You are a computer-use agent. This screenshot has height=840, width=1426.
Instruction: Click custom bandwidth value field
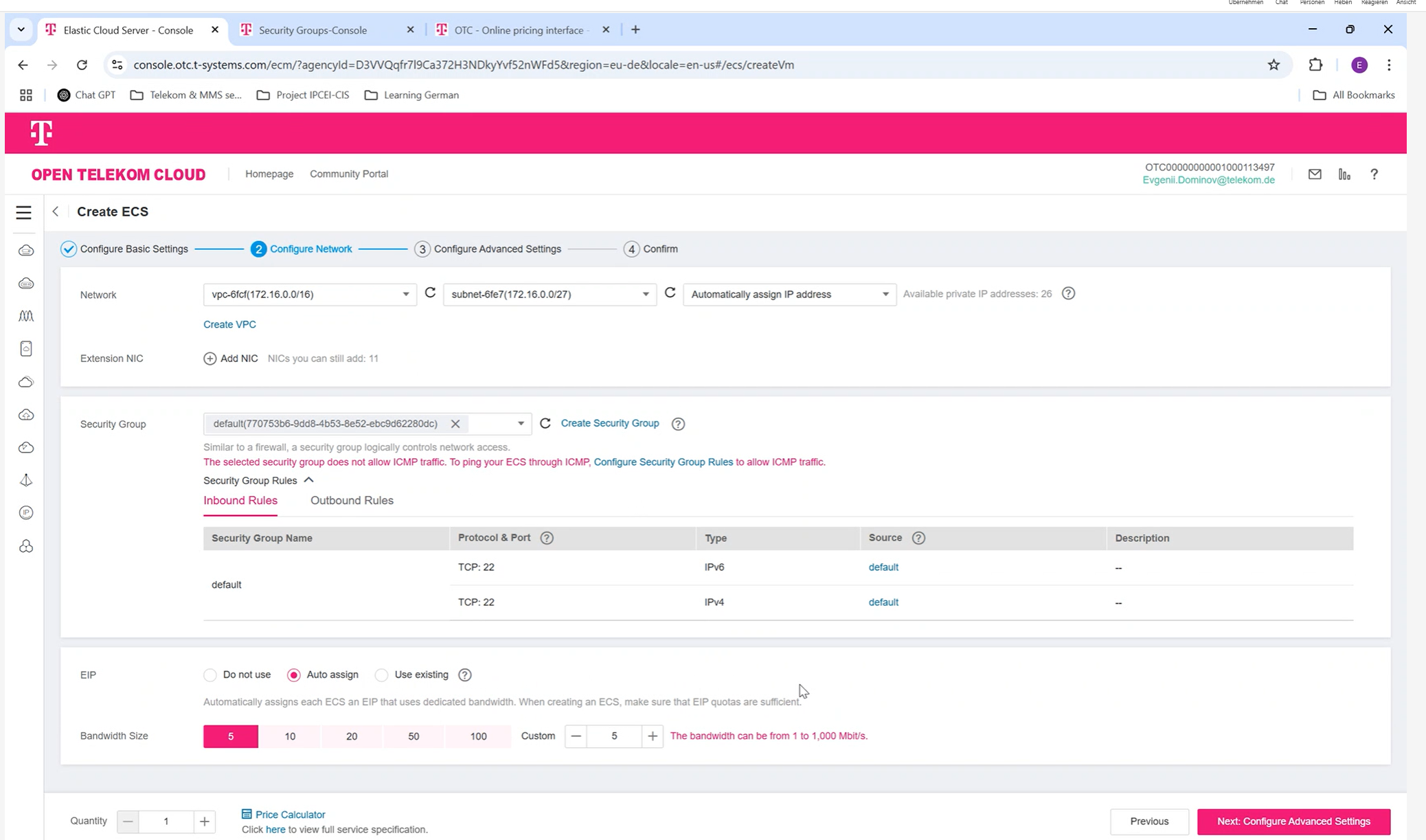pos(614,736)
